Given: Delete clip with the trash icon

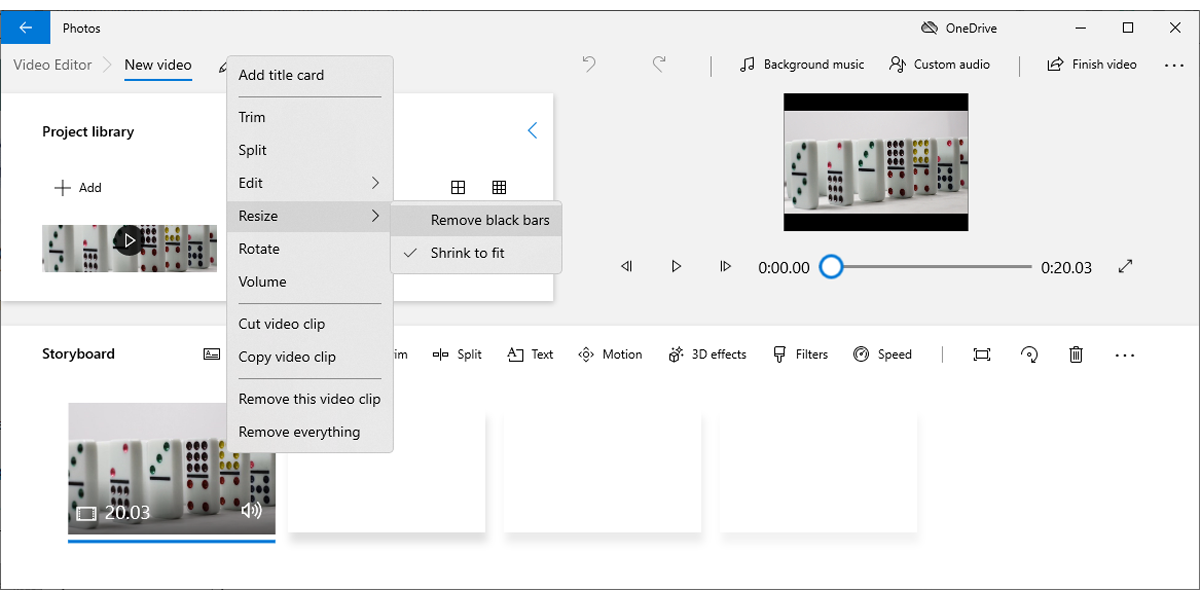Looking at the screenshot, I should (x=1076, y=354).
